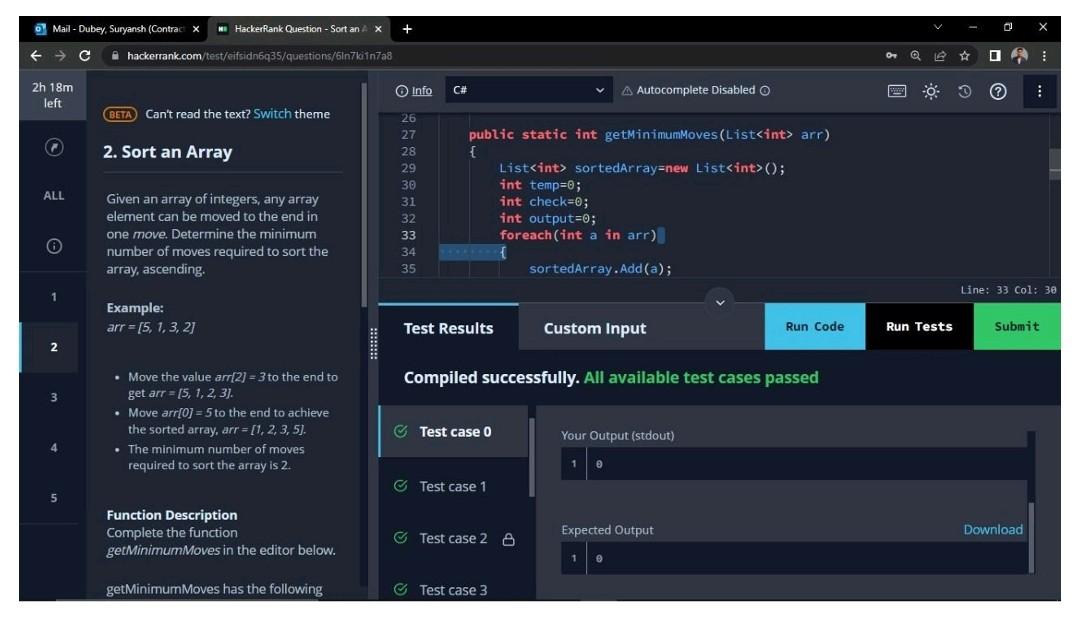Click the Expected Output field

click(x=793, y=558)
